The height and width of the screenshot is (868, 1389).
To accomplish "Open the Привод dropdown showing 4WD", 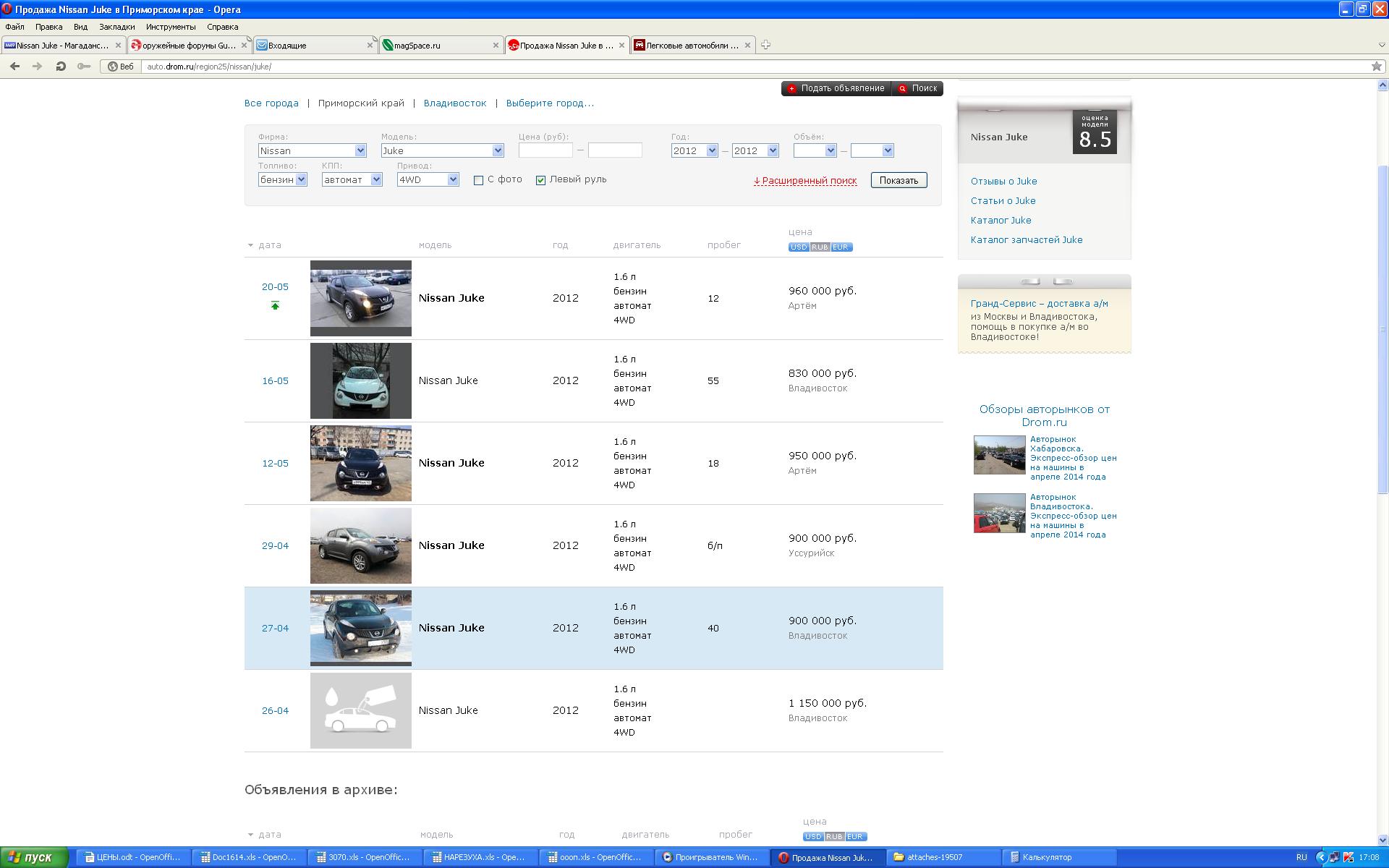I will pos(428,179).
